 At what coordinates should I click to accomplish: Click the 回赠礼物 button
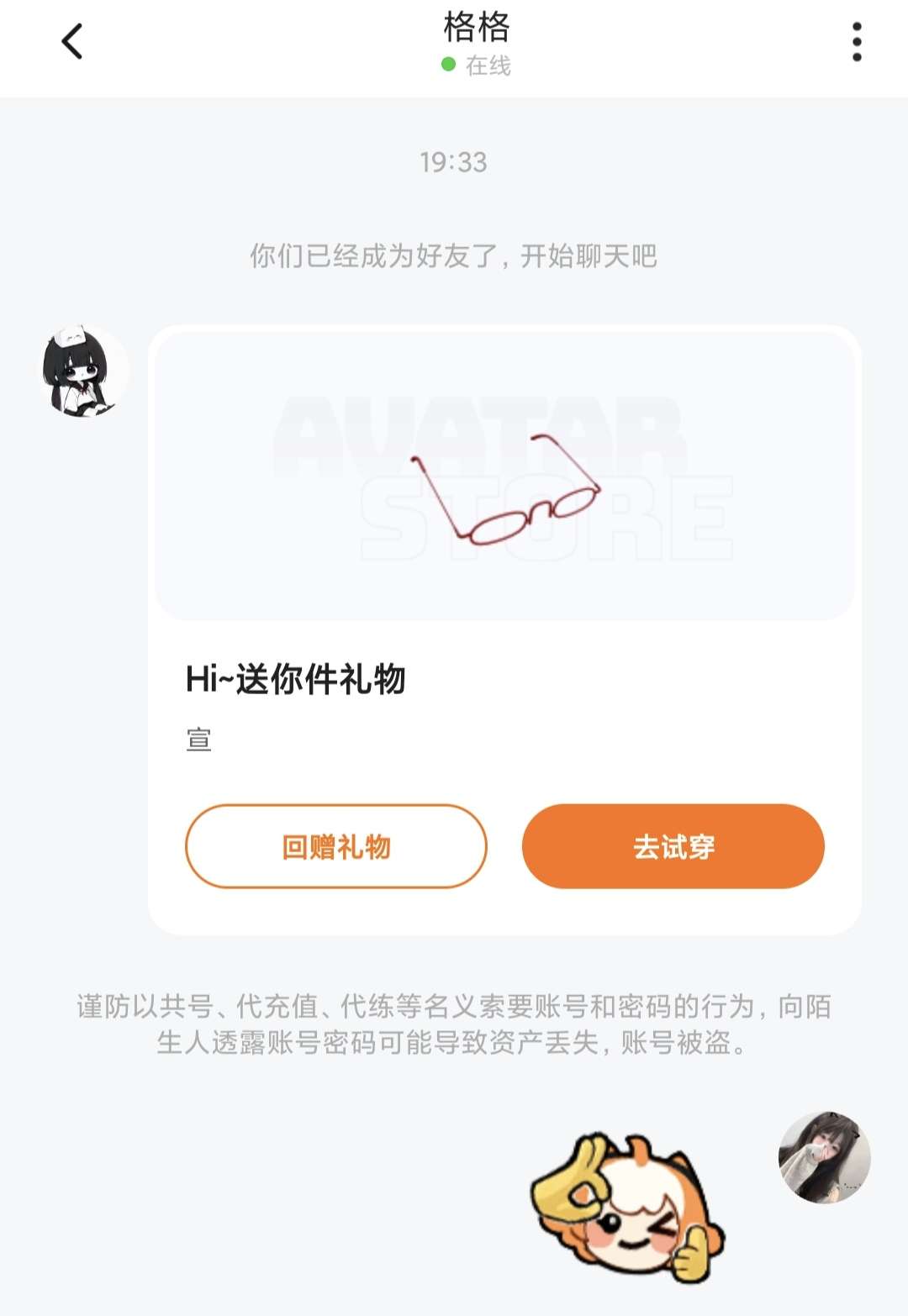[336, 846]
